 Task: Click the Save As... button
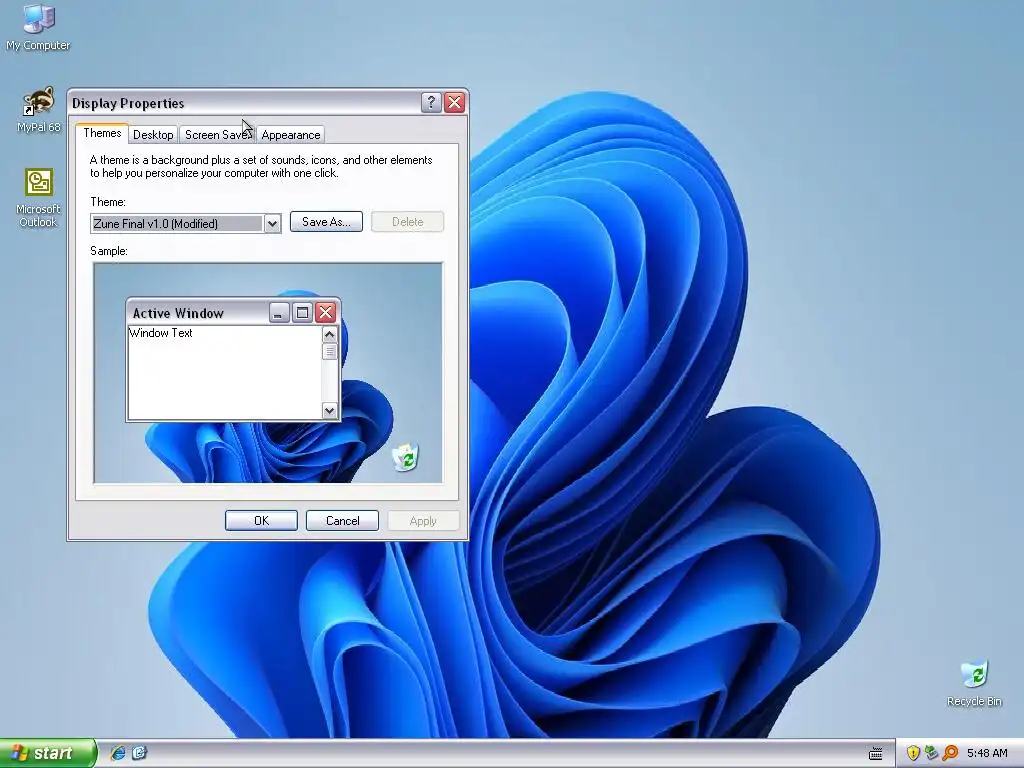(x=326, y=221)
